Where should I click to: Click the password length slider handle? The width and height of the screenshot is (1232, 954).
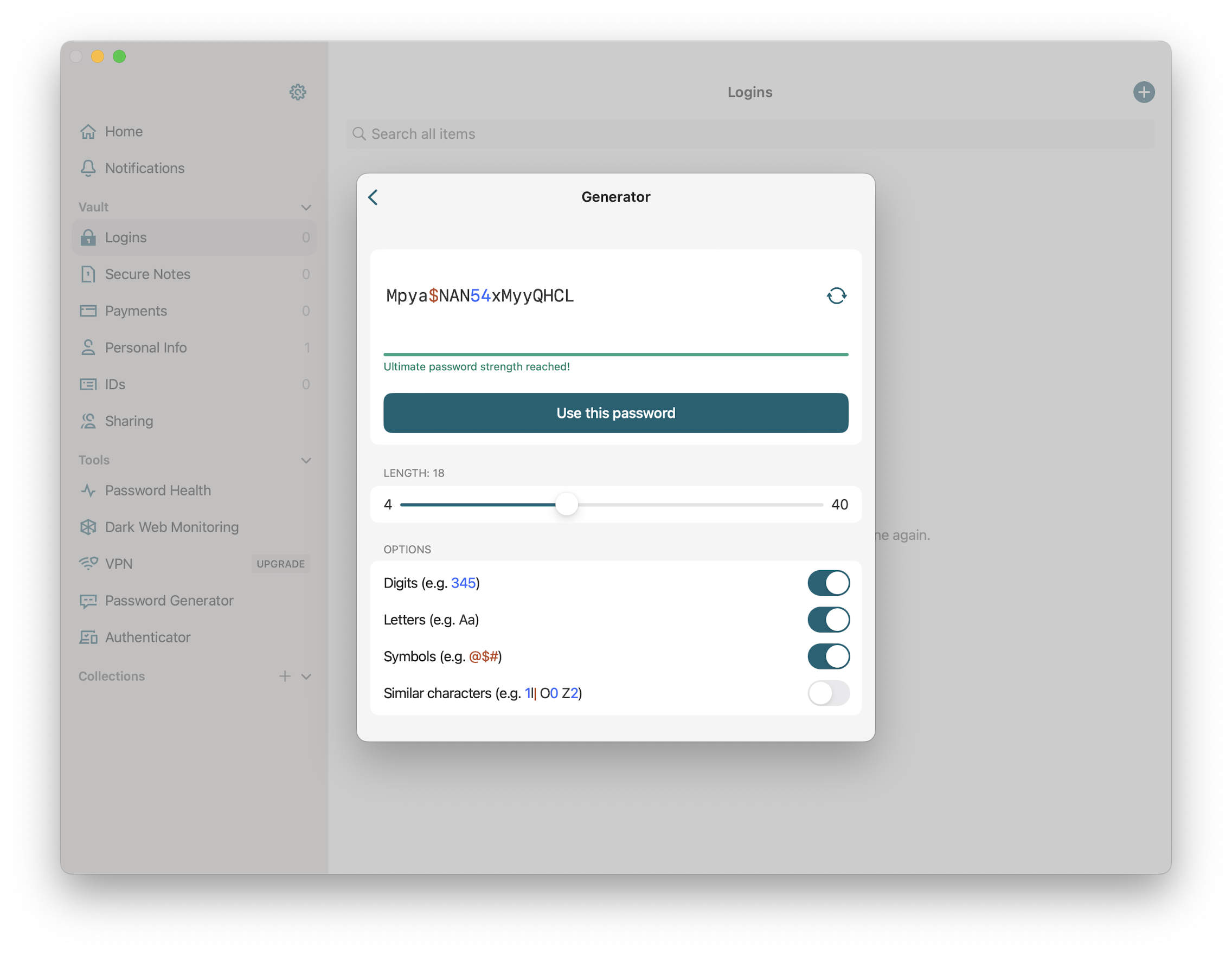[566, 504]
